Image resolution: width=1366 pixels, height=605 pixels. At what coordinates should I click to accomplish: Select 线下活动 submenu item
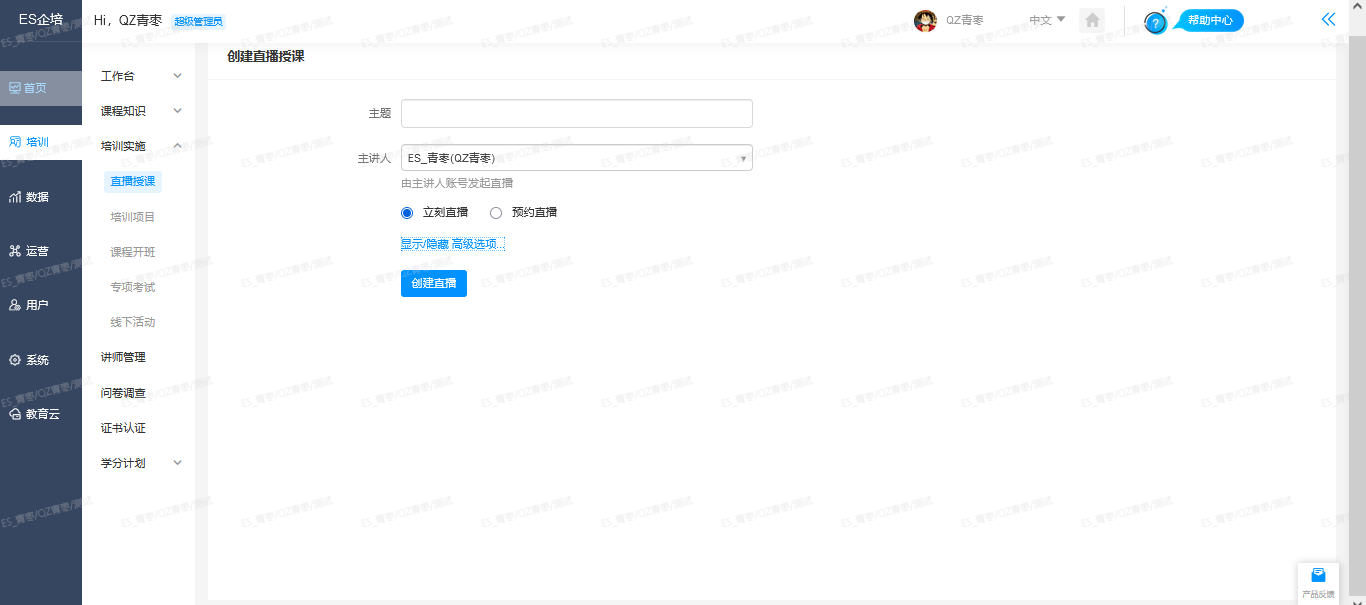pos(133,322)
